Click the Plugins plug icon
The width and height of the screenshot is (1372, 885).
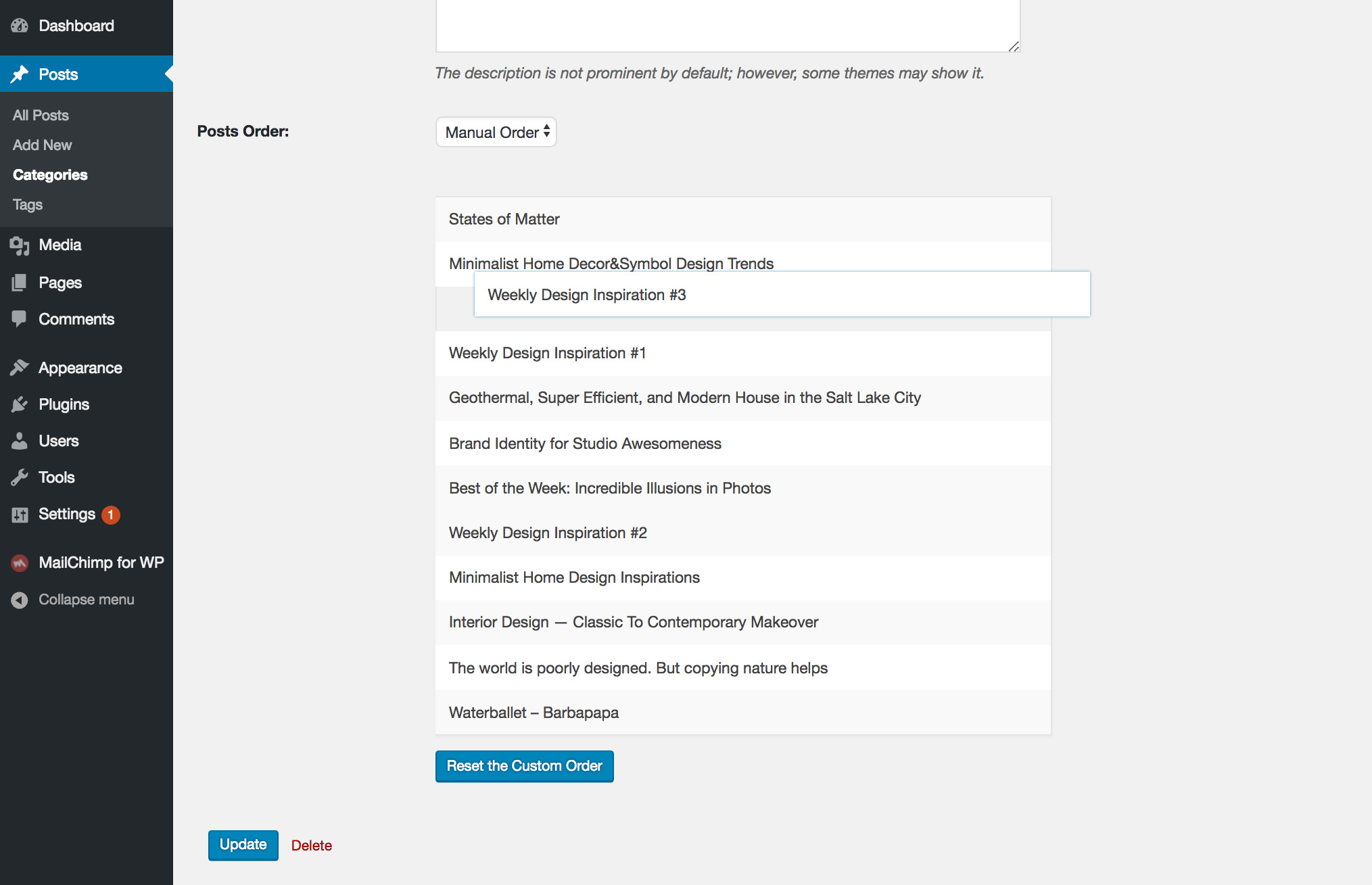coord(20,404)
